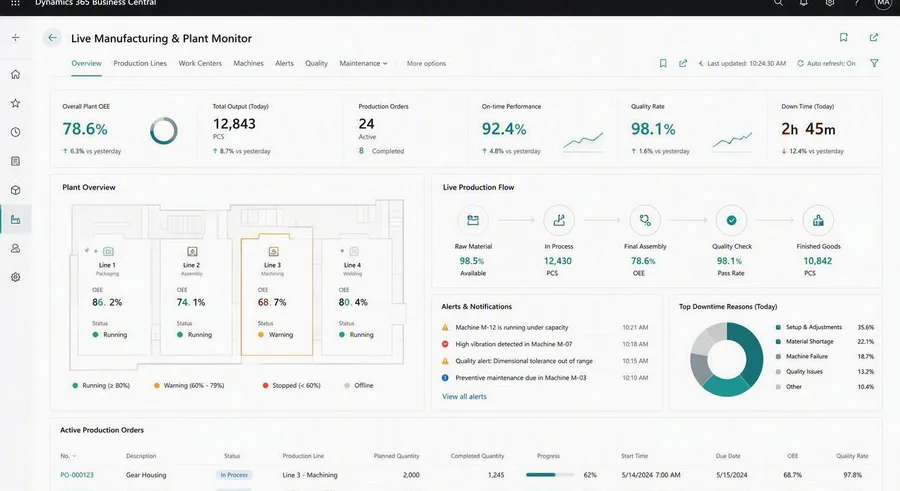Click the filter funnel icon
900x491 pixels.
point(874,63)
